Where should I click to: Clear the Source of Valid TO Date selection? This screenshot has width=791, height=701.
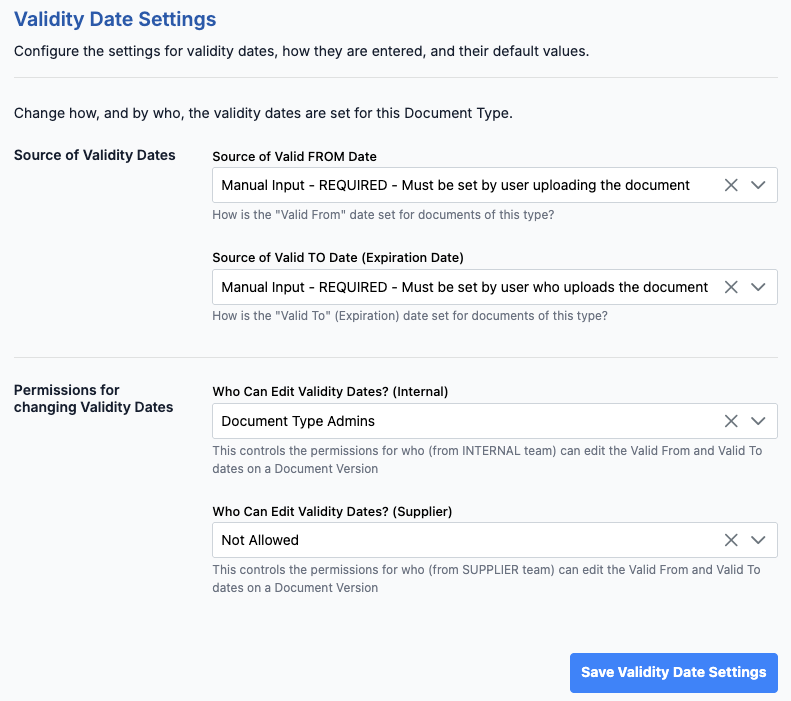point(731,287)
